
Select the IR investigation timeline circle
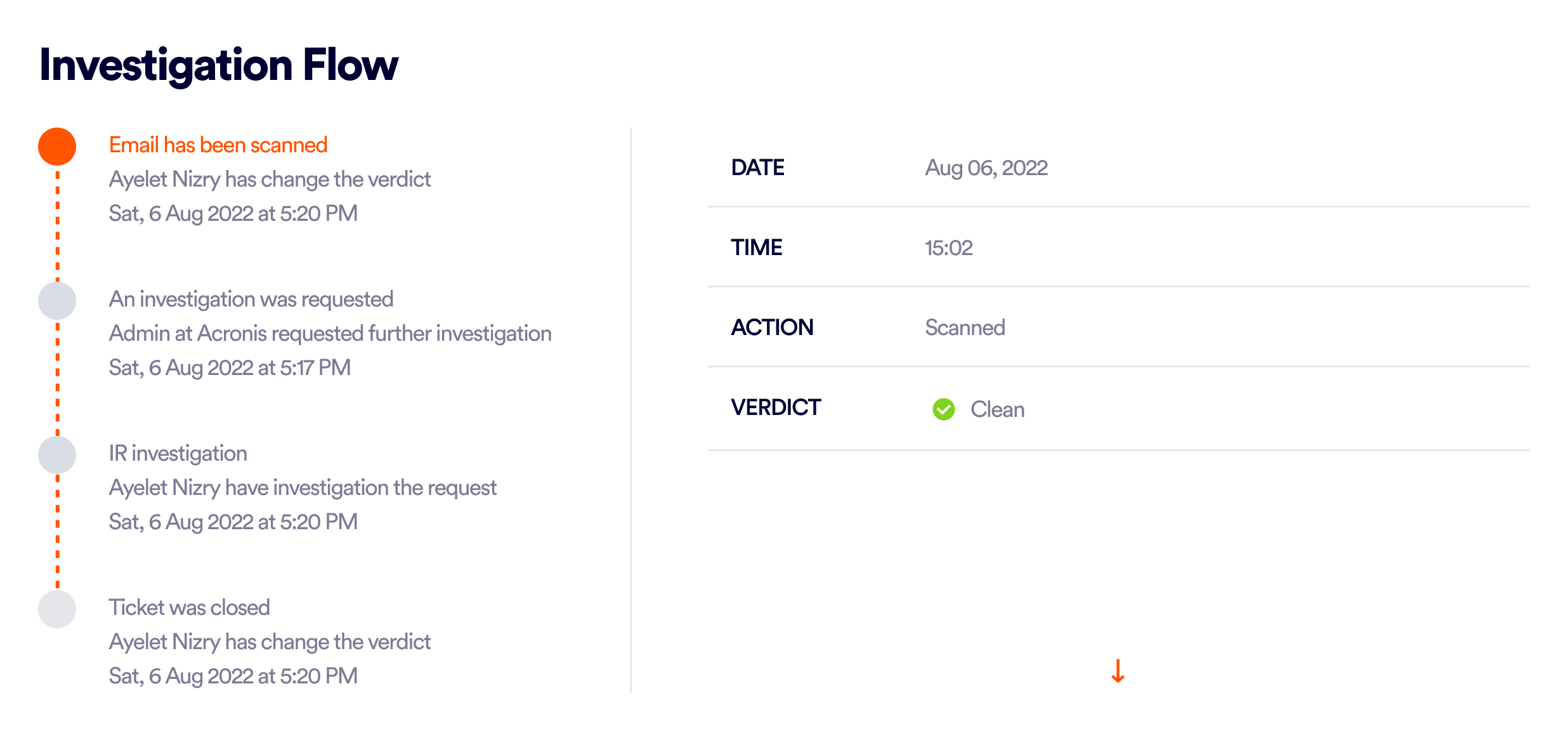coord(57,455)
